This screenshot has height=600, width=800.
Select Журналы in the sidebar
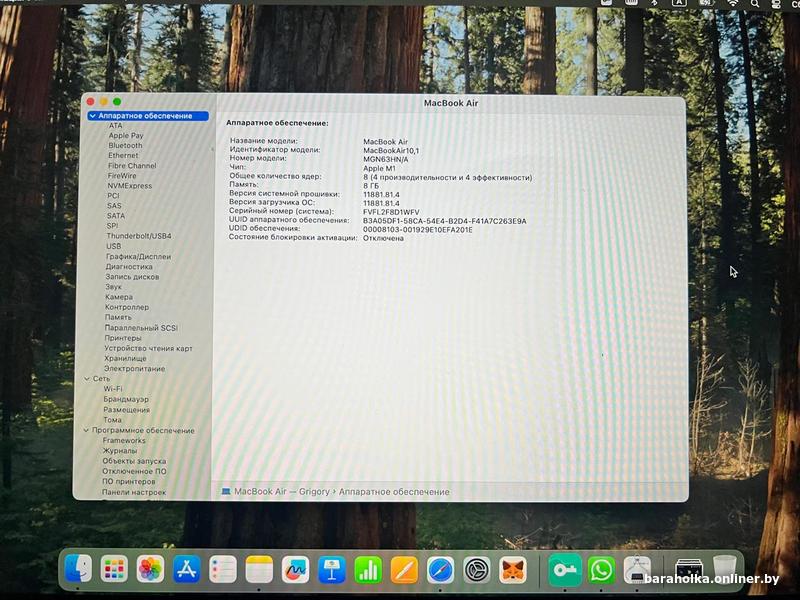point(120,451)
